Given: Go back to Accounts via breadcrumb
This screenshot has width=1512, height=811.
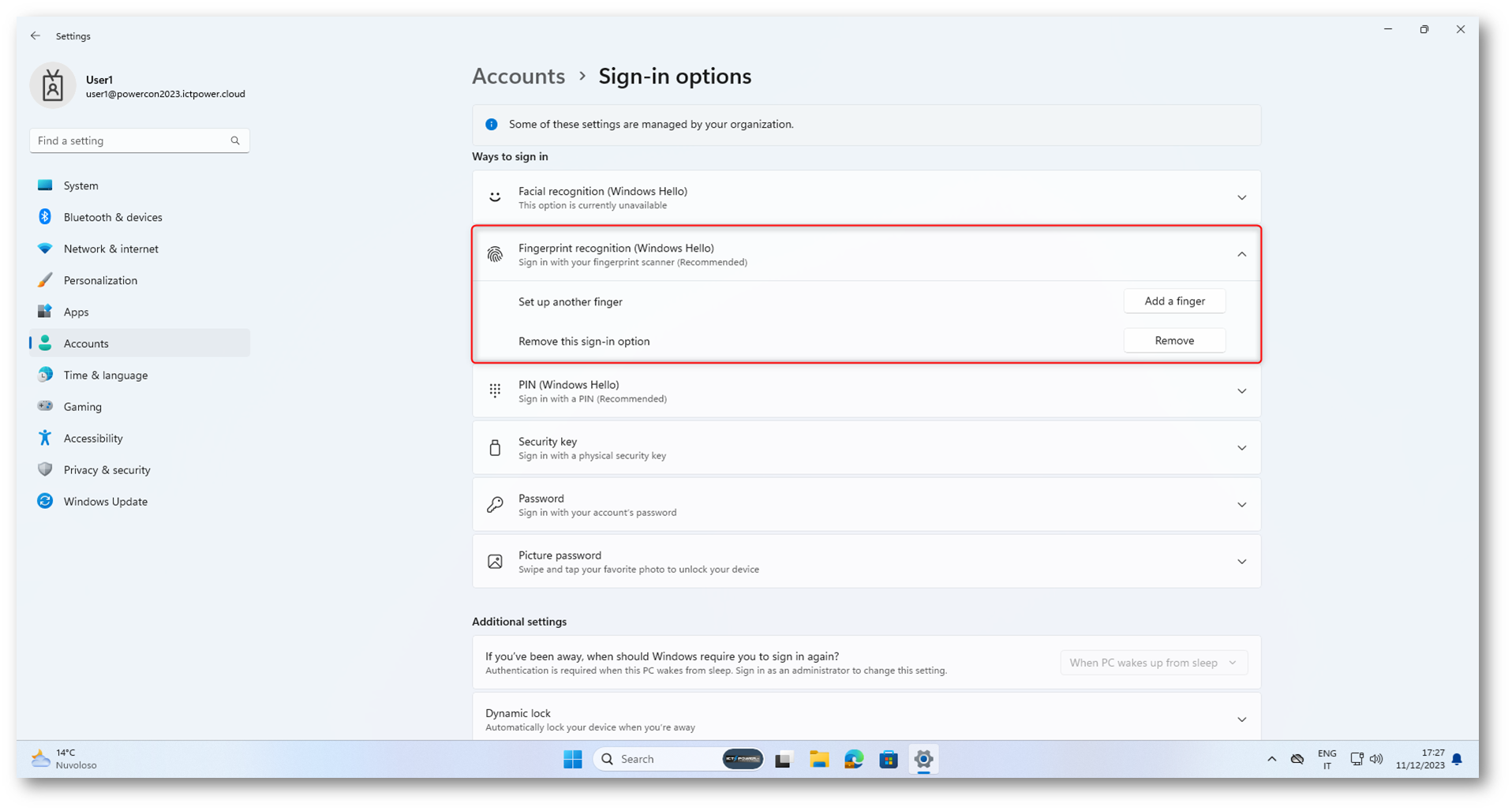Looking at the screenshot, I should [x=518, y=76].
